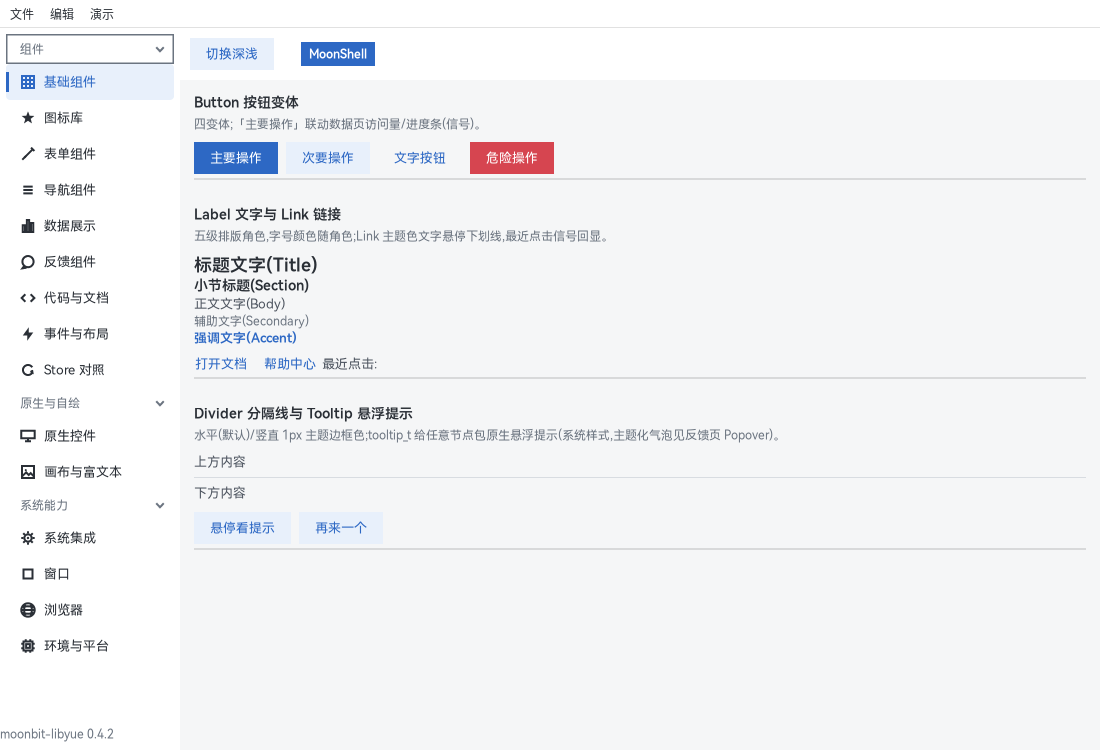1100x750 pixels.
Task: Go to 表单组件 page
Action: coord(90,154)
